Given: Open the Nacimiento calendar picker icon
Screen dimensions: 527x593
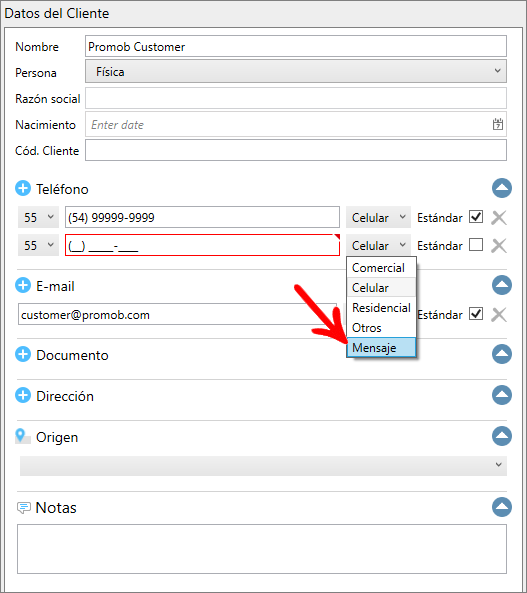Looking at the screenshot, I should 497,124.
